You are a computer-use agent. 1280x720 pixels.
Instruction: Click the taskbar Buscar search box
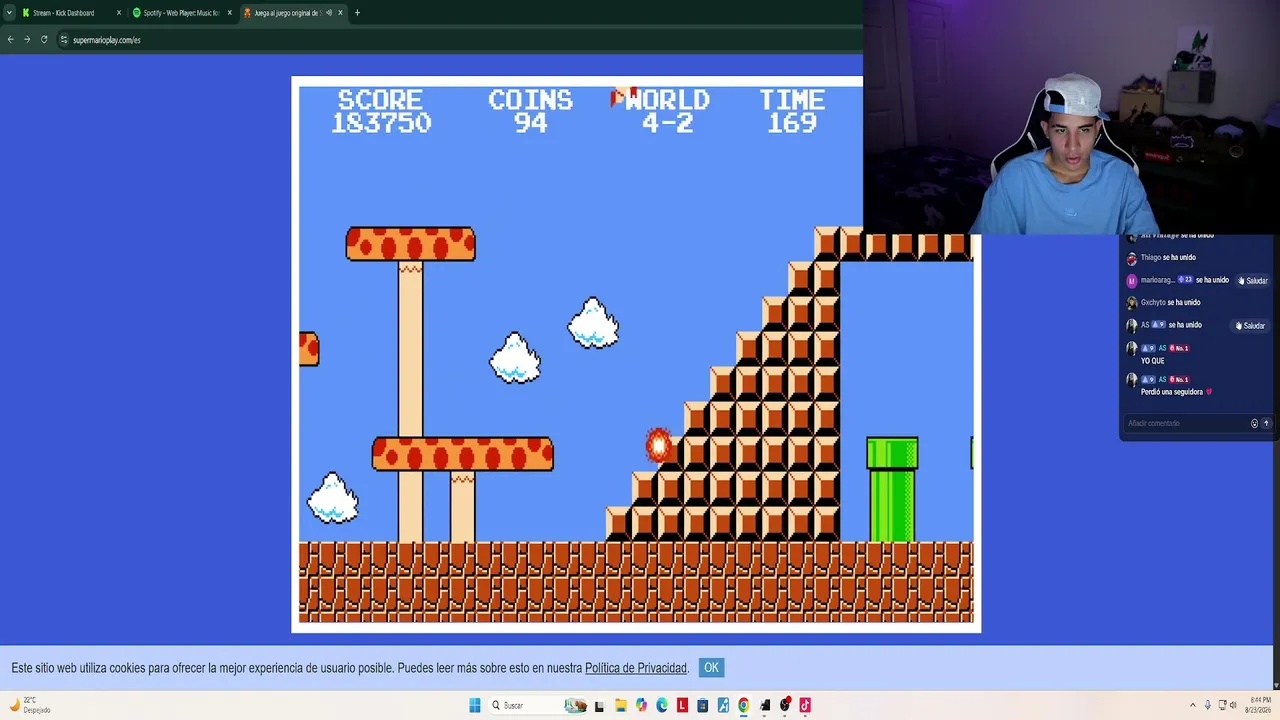pyautogui.click(x=537, y=705)
